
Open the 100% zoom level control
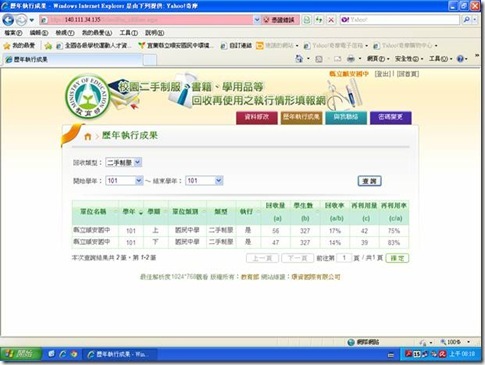tap(455, 342)
